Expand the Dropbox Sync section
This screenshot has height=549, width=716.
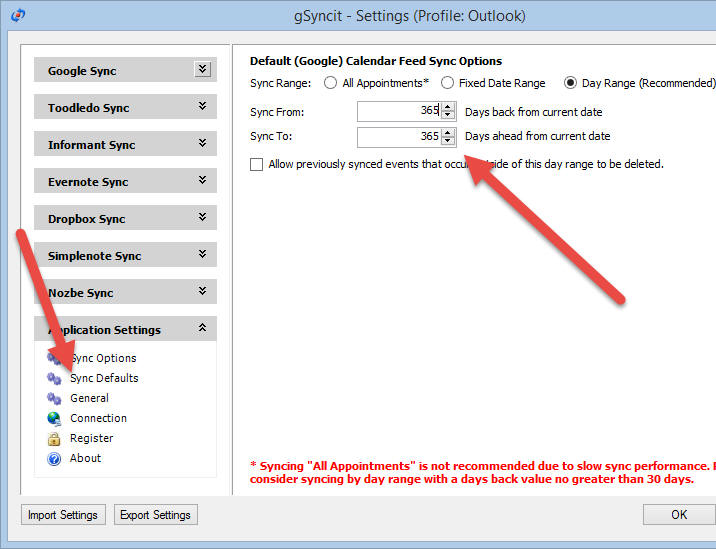[x=202, y=217]
